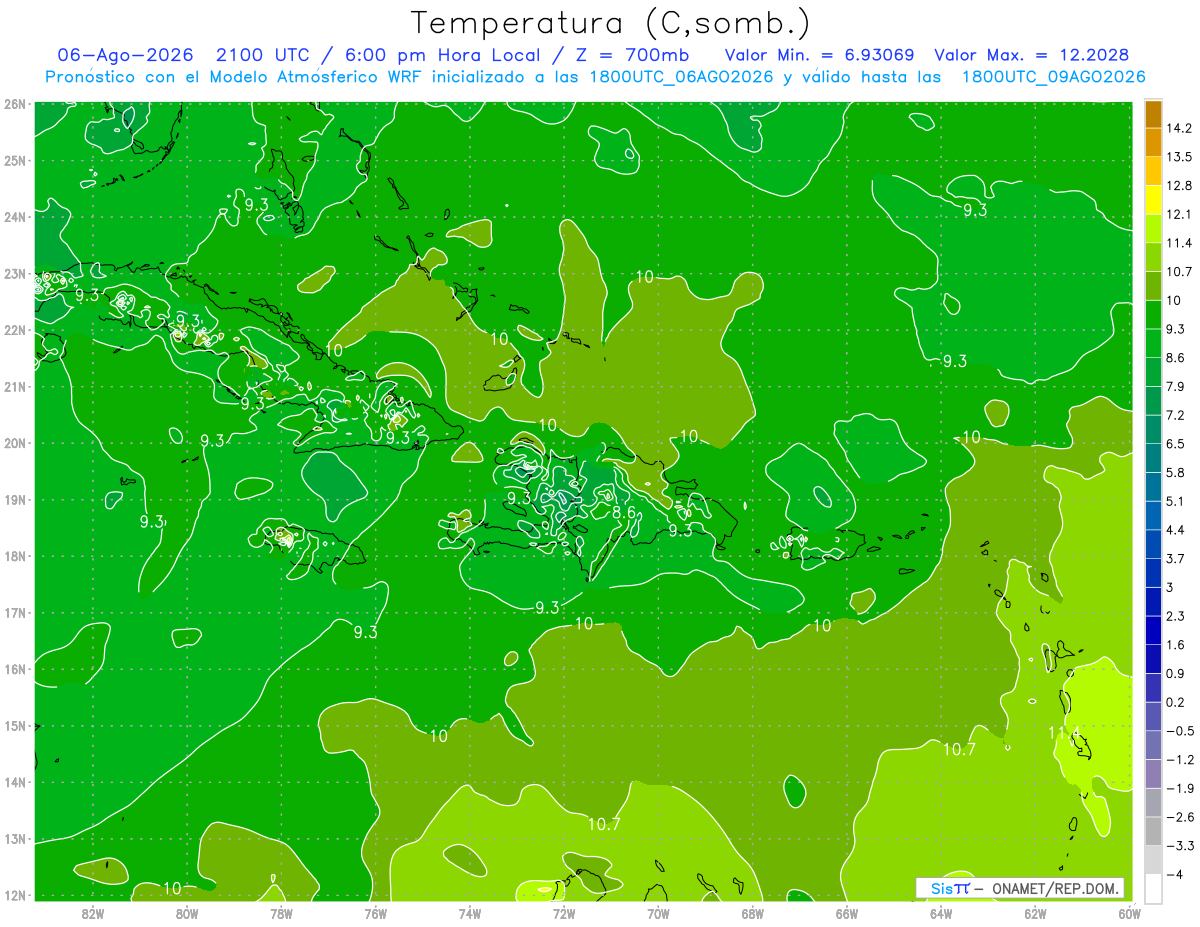Click the "2100 UTC" time label

[x=264, y=55]
